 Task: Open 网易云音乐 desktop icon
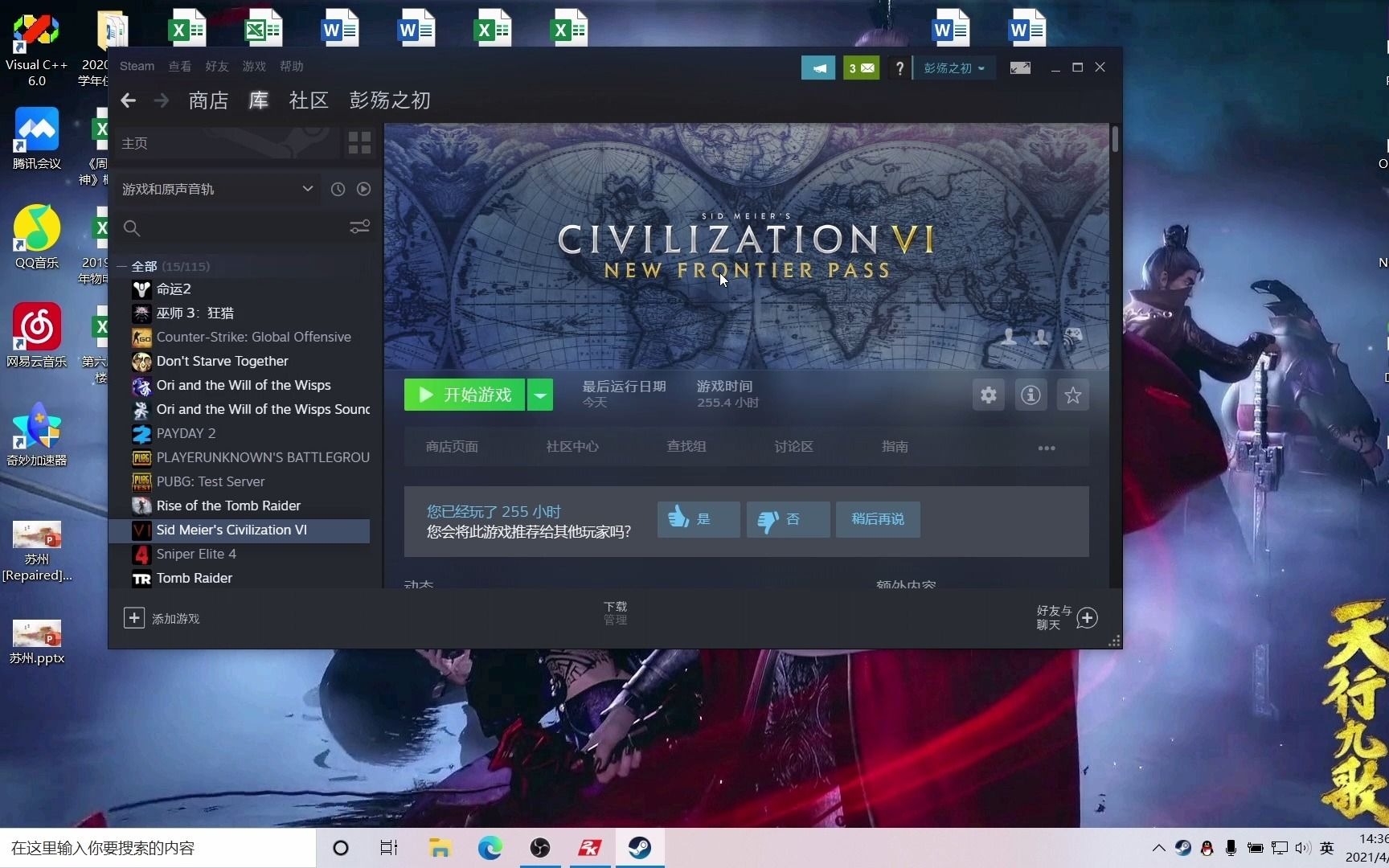tap(36, 336)
